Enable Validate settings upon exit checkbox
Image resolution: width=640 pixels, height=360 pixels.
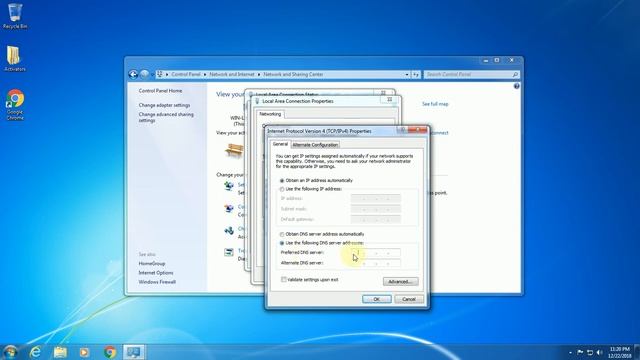coord(284,280)
